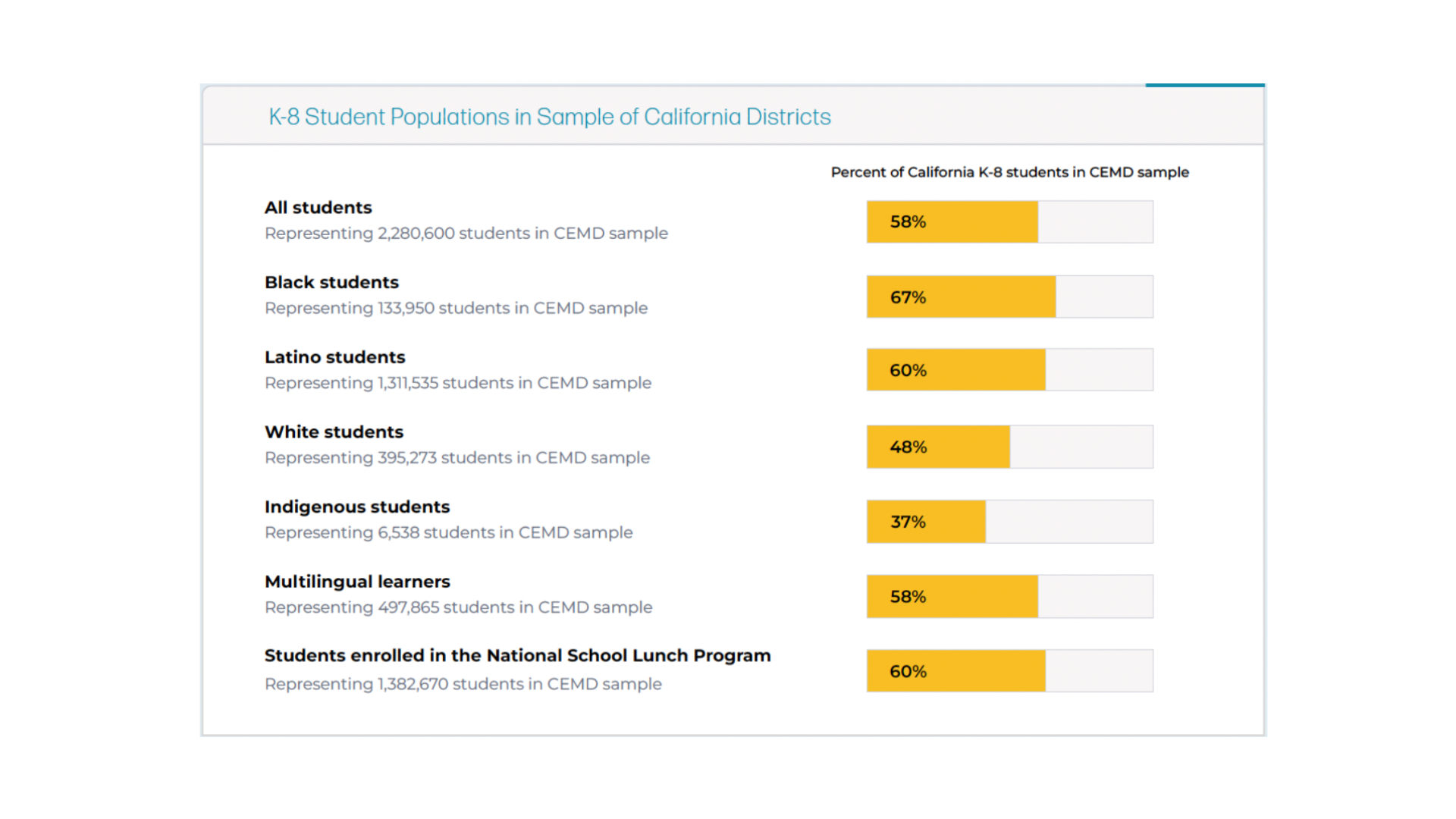Screen dimensions: 1456x819
Task: Click the 37% Indigenous students bar
Action: (x=1009, y=522)
